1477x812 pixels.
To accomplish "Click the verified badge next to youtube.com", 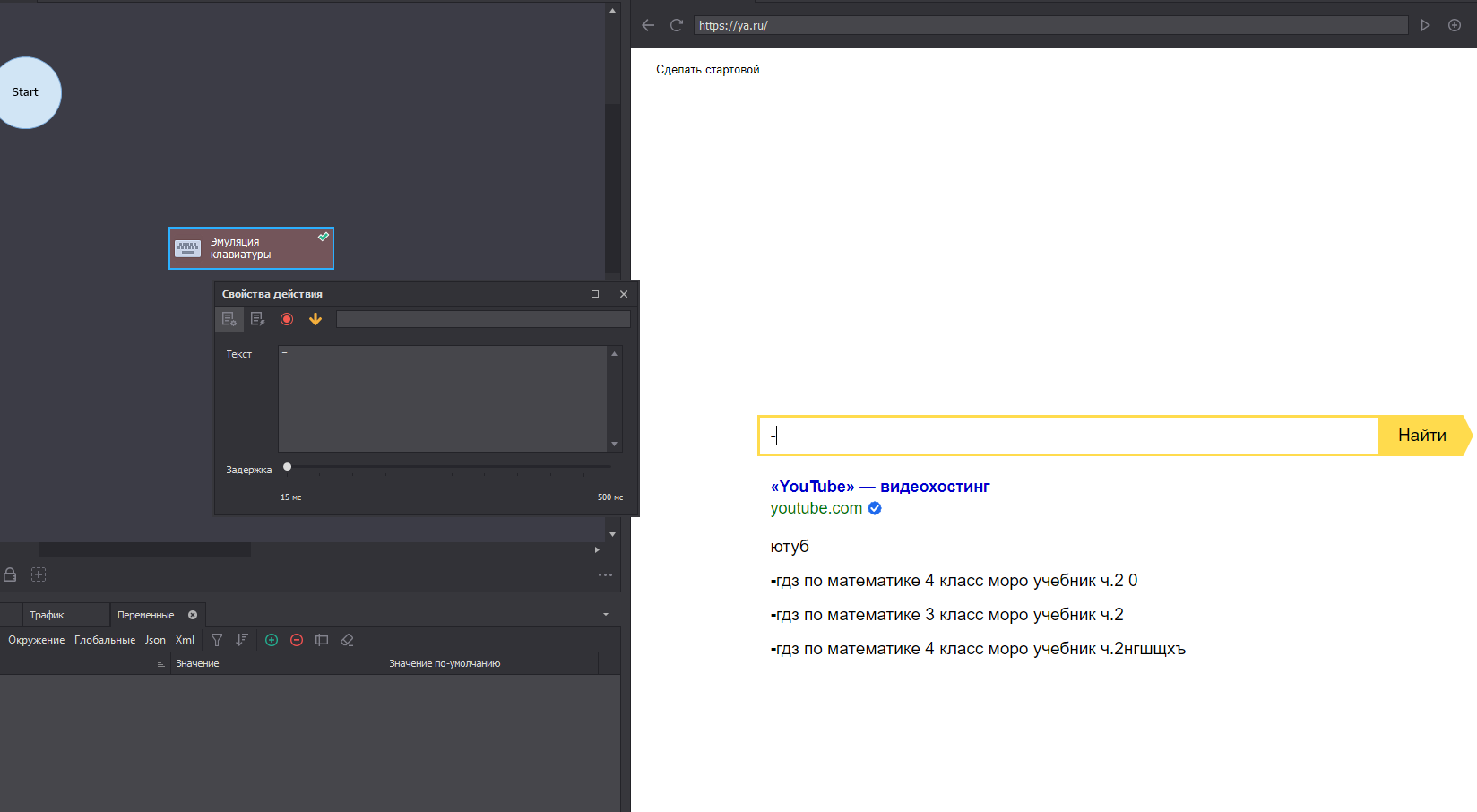I will [x=875, y=508].
